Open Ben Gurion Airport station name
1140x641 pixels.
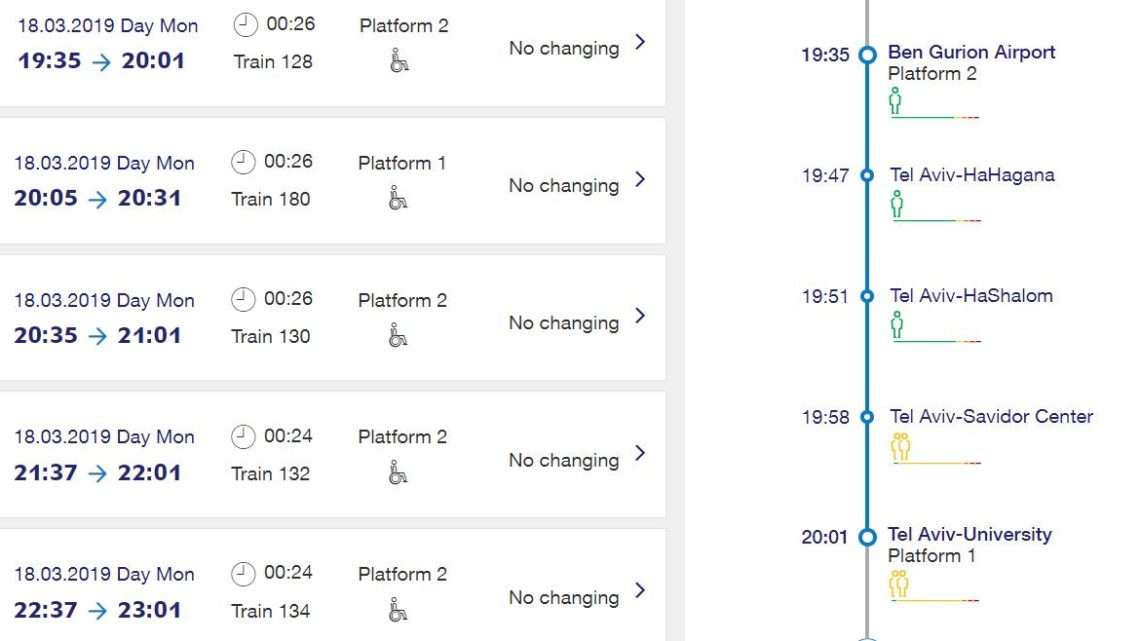[971, 52]
